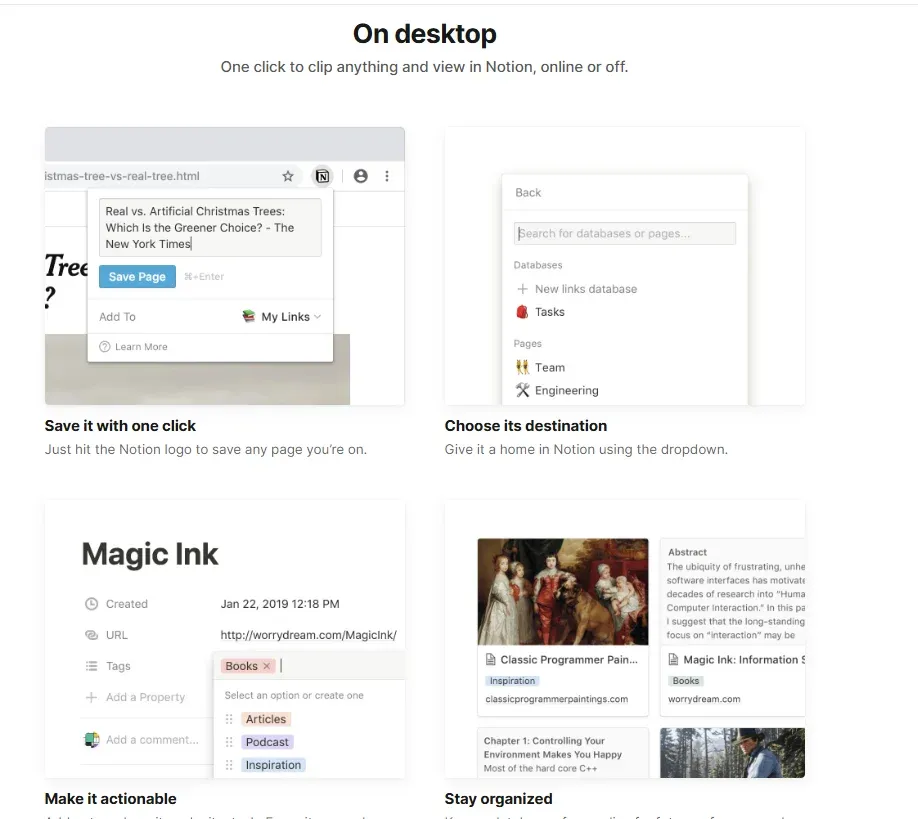Choose the Podcast tag option
Viewport: 918px width, 819px height.
pos(267,742)
